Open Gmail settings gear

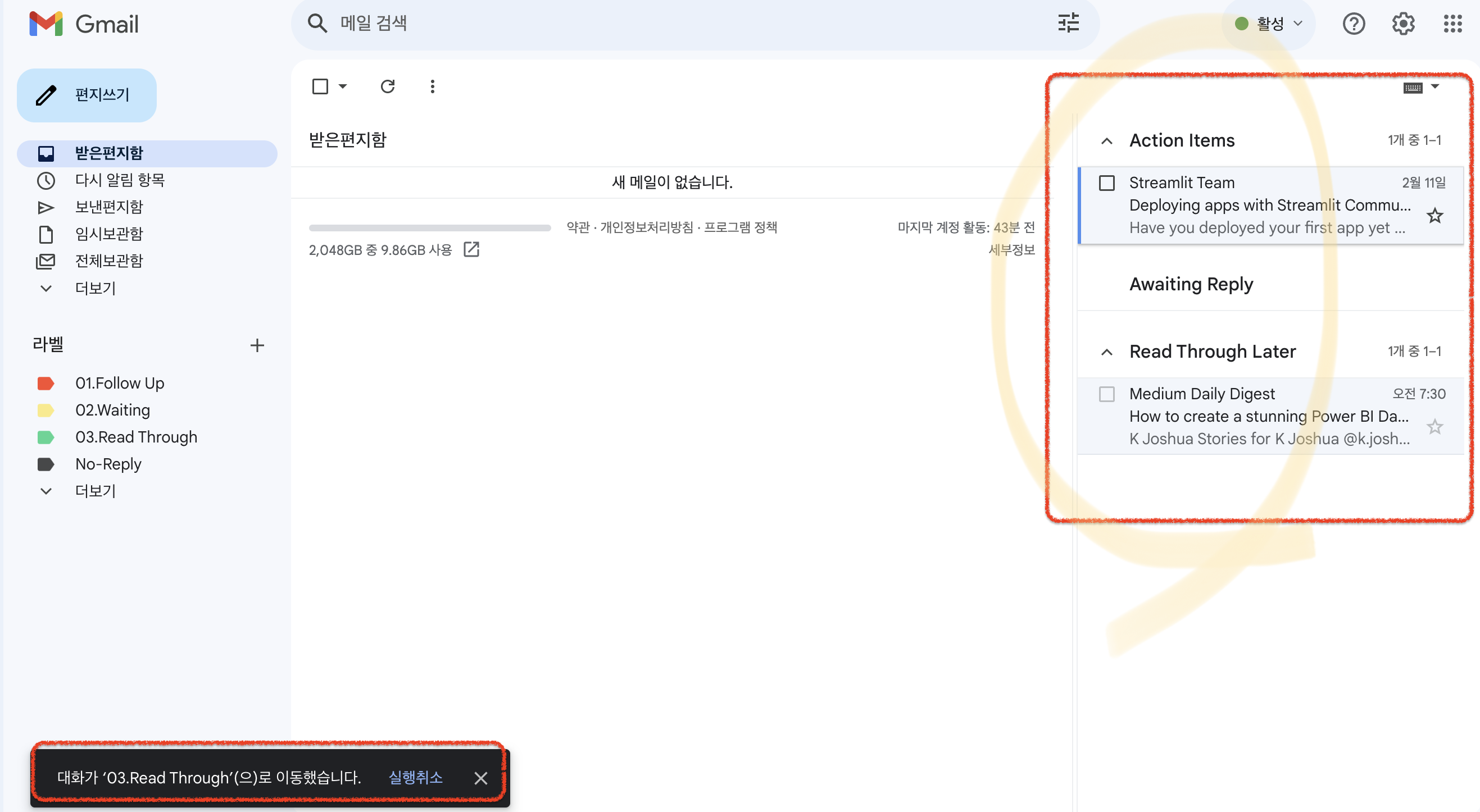pos(1403,24)
